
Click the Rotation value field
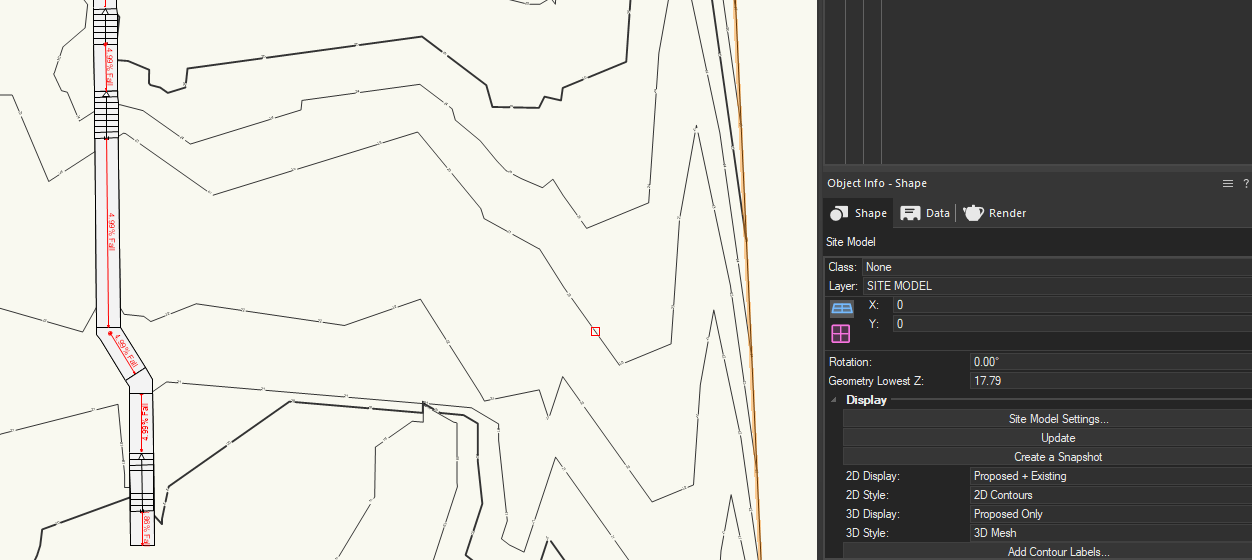[x=1110, y=362]
